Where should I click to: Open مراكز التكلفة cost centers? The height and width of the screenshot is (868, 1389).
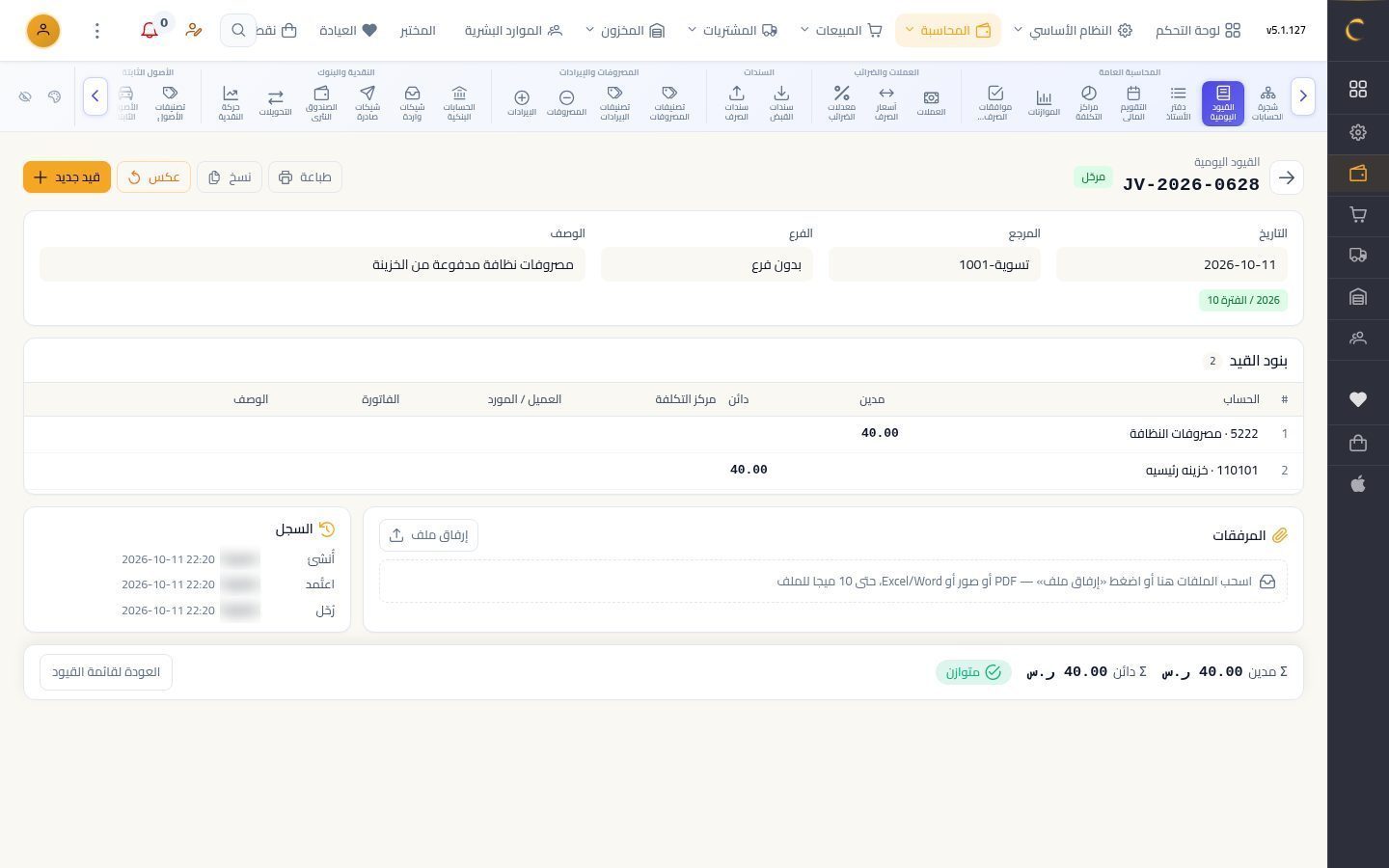(1088, 103)
